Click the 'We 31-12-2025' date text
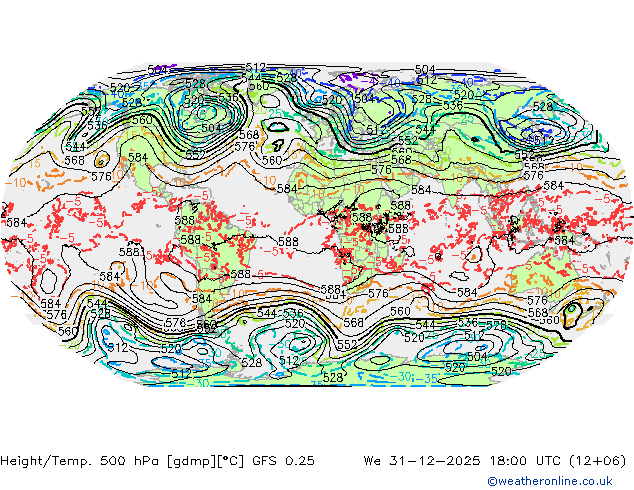This screenshot has height=490, width=634. click(422, 460)
